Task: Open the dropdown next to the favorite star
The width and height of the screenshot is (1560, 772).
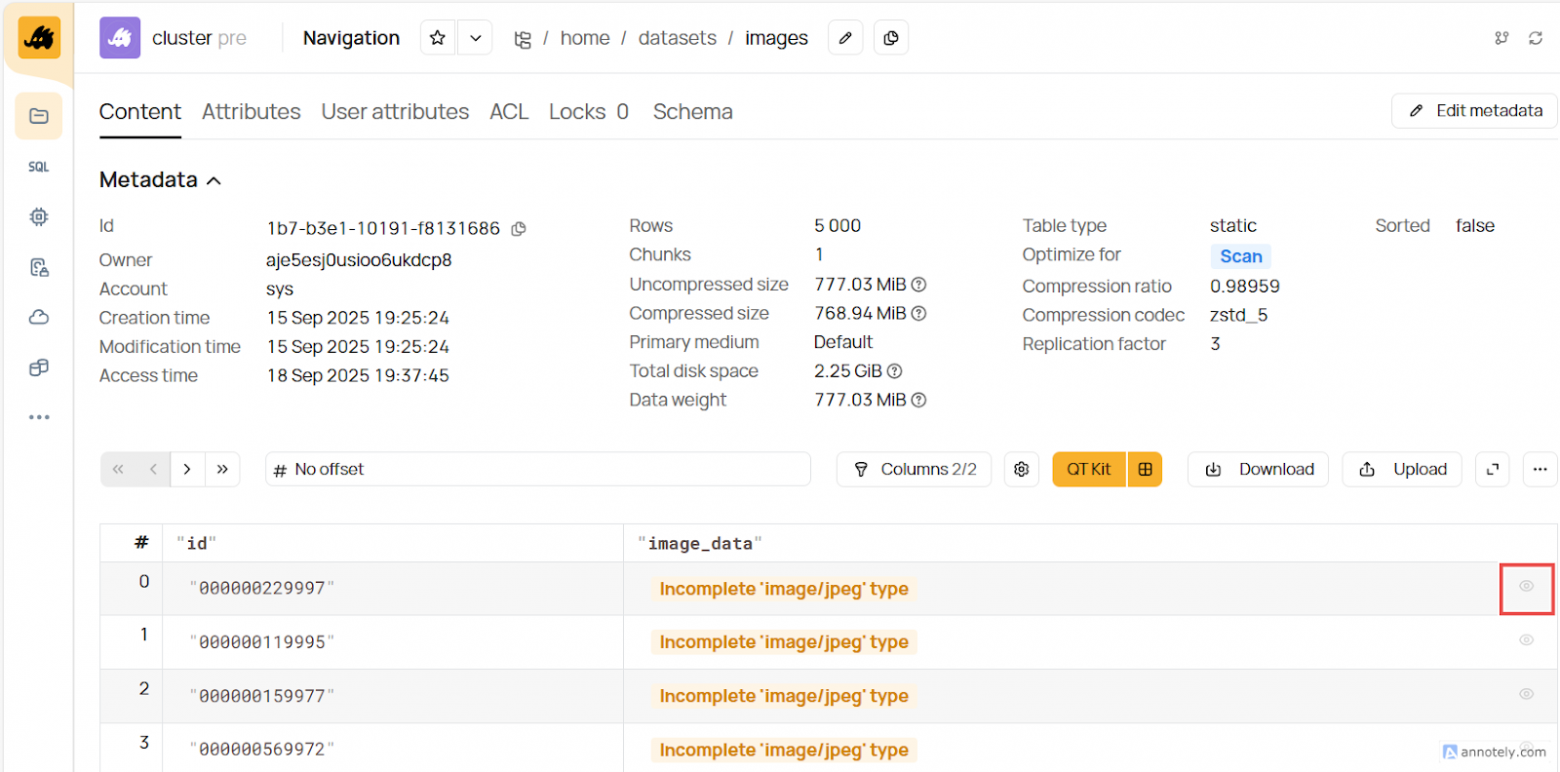Action: coord(475,37)
